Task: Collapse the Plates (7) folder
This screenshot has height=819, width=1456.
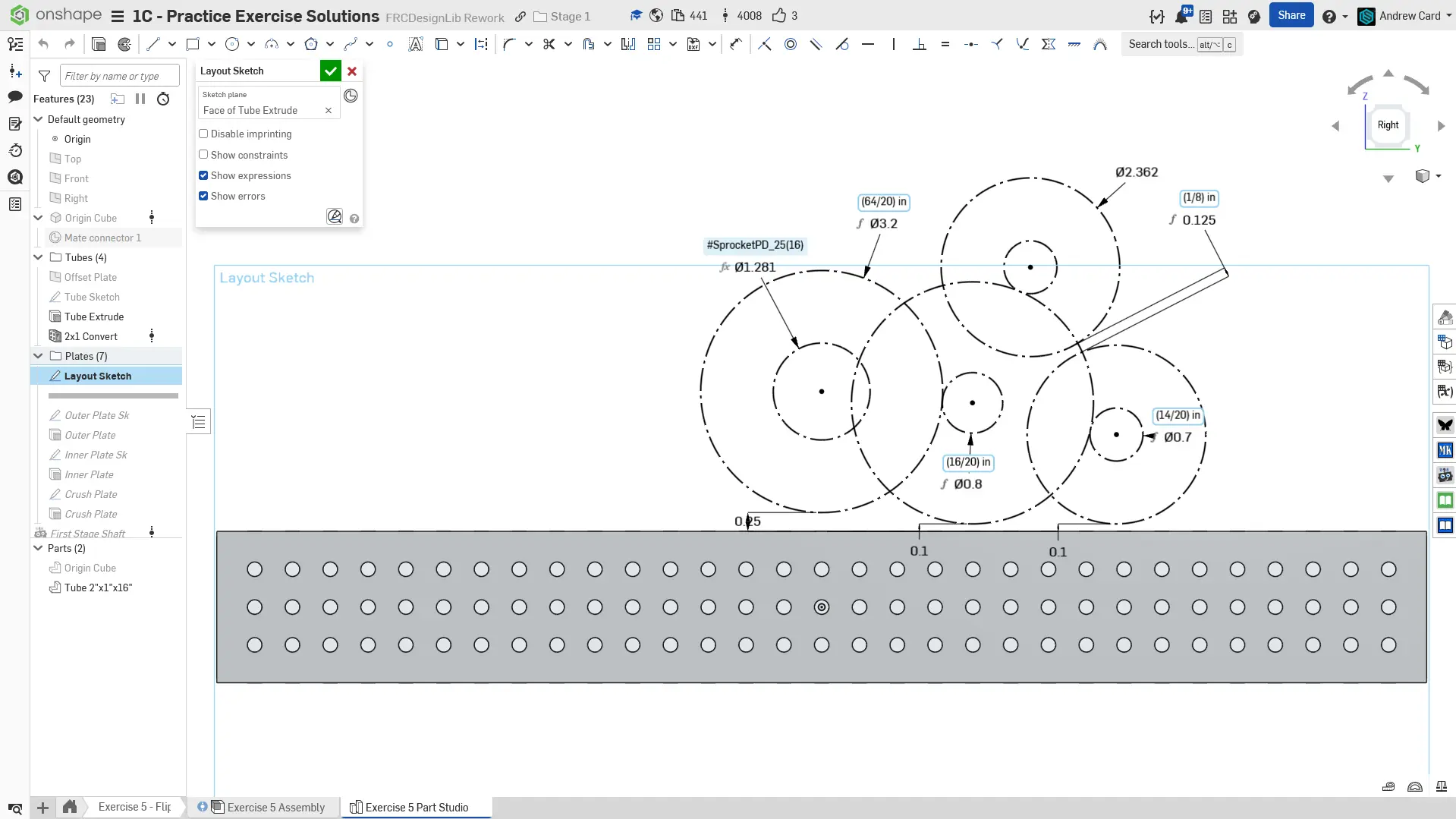Action: click(x=38, y=356)
